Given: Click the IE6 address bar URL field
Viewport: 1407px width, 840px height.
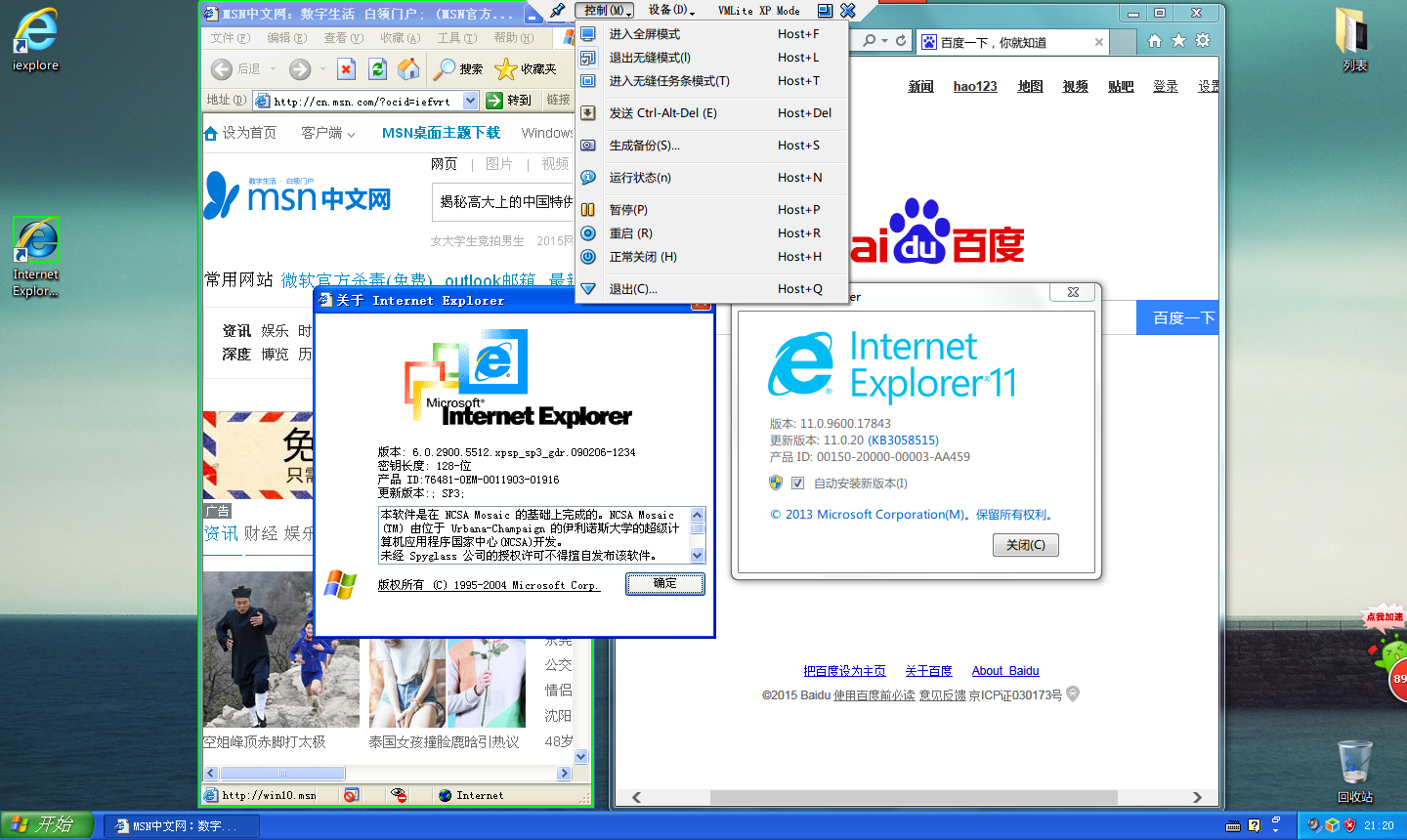Looking at the screenshot, I should click(x=358, y=101).
